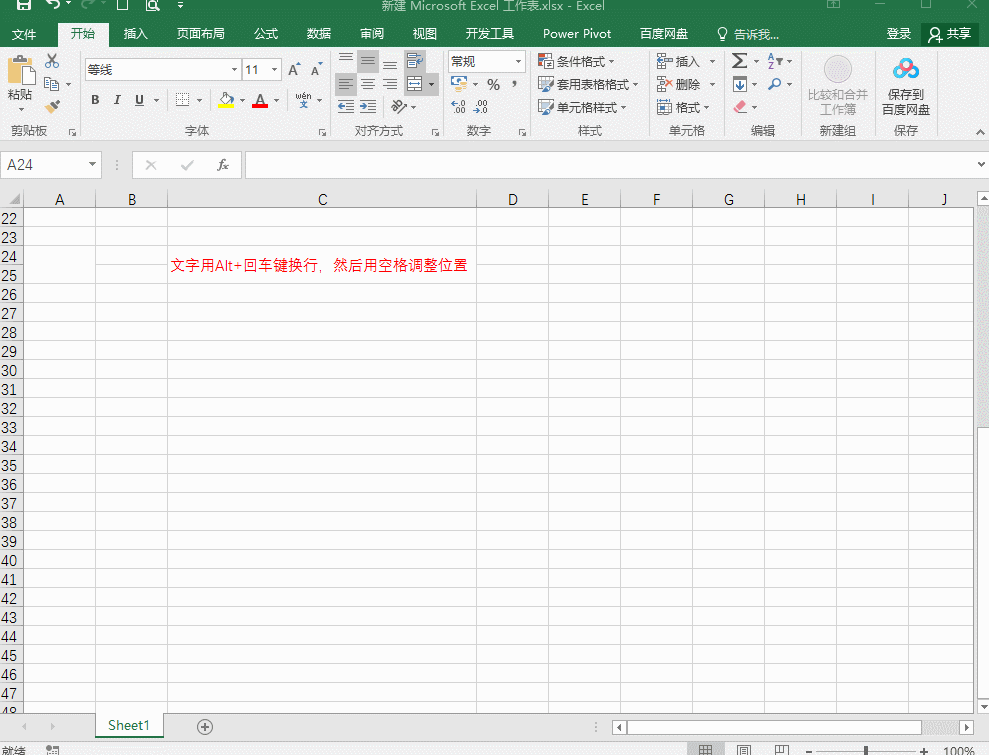Screen dimensions: 989x755
Task: Open the 公式 ribbon tab
Action: (265, 33)
